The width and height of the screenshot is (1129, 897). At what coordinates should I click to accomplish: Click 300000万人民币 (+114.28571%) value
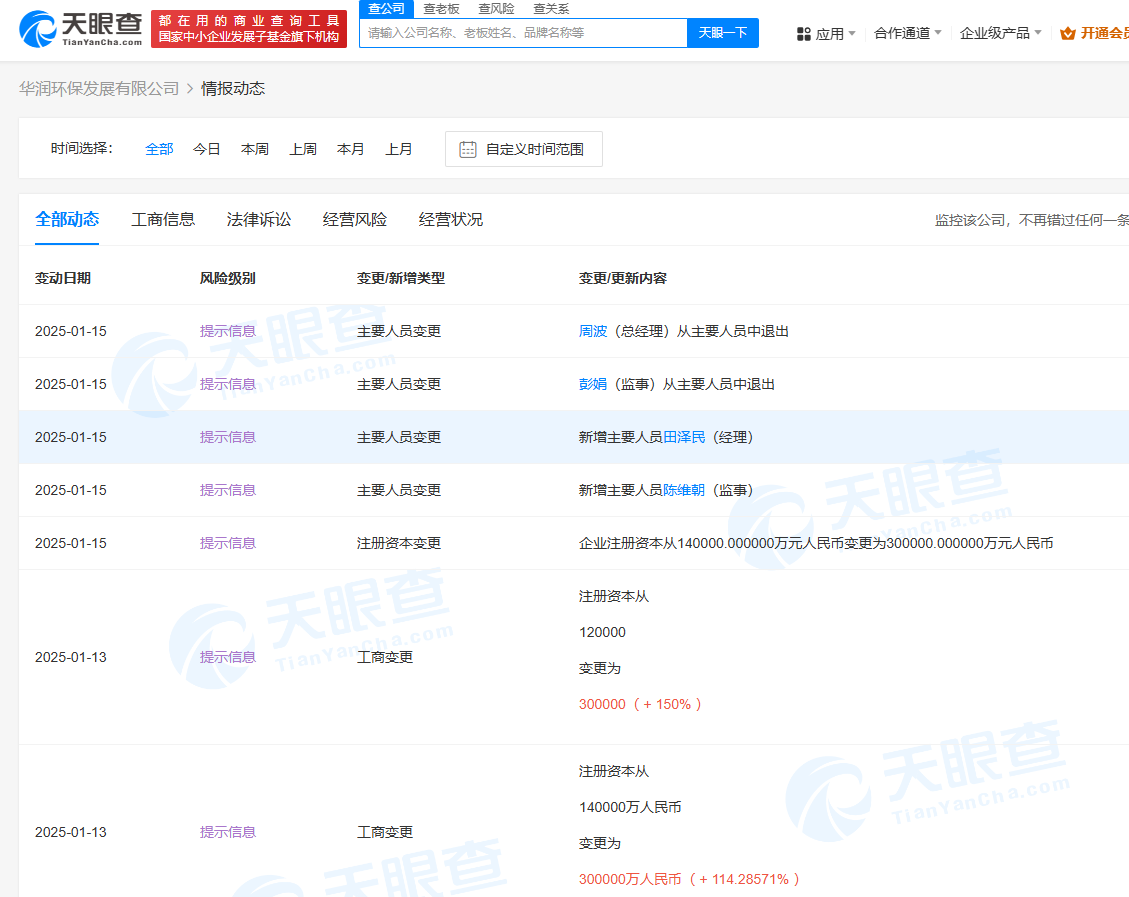point(689,879)
